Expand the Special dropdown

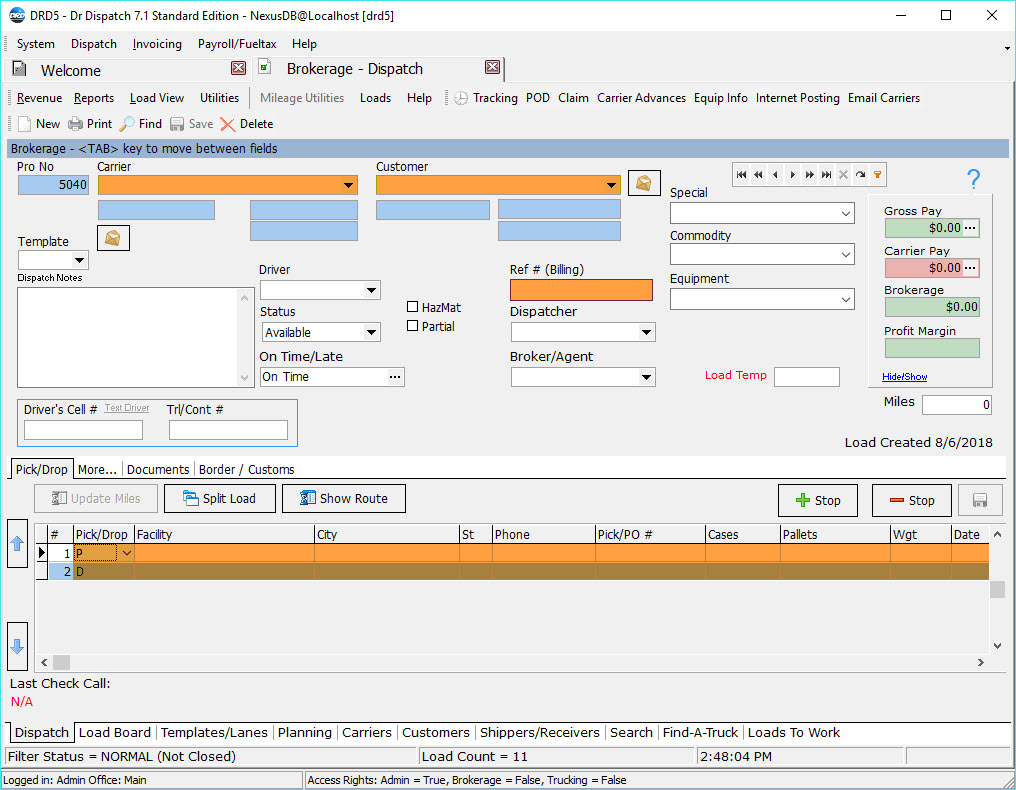(846, 213)
